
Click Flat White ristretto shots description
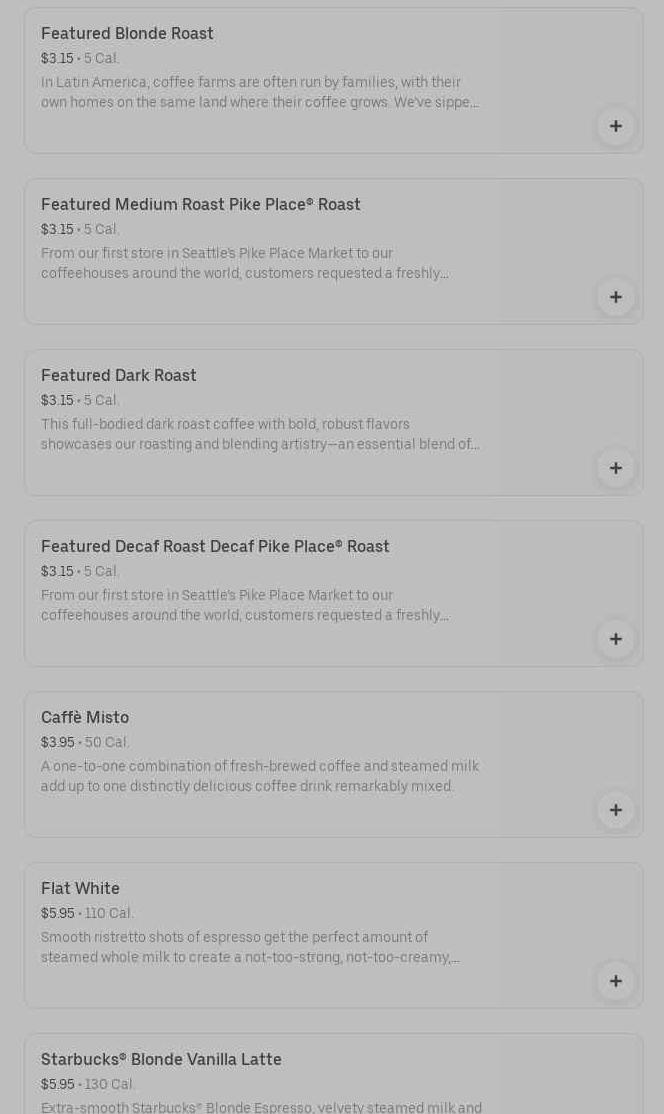pos(250,947)
